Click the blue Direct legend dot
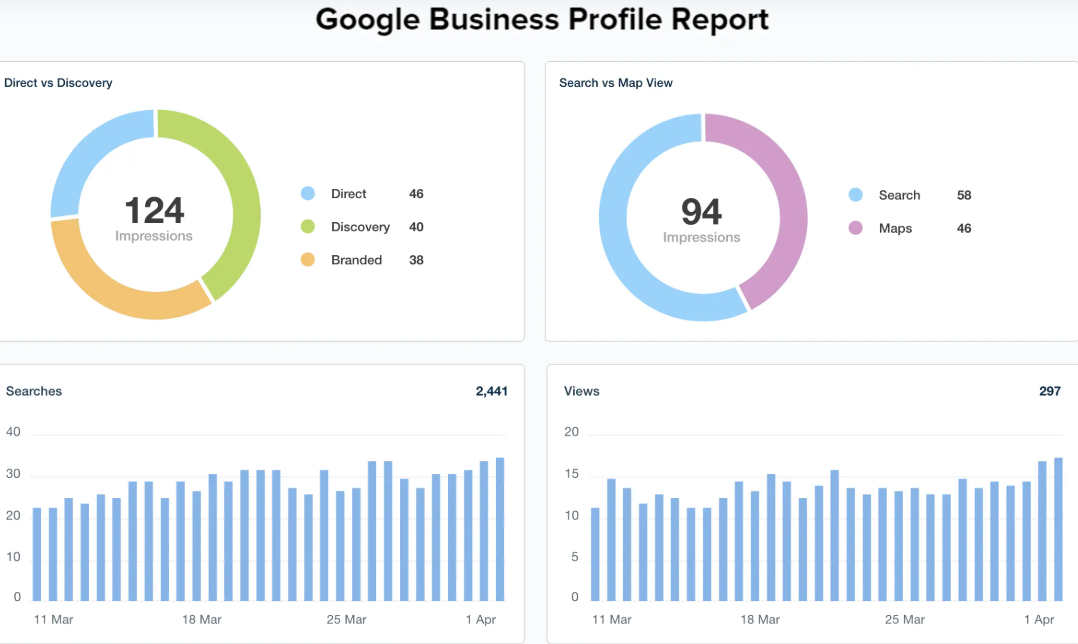 click(308, 194)
